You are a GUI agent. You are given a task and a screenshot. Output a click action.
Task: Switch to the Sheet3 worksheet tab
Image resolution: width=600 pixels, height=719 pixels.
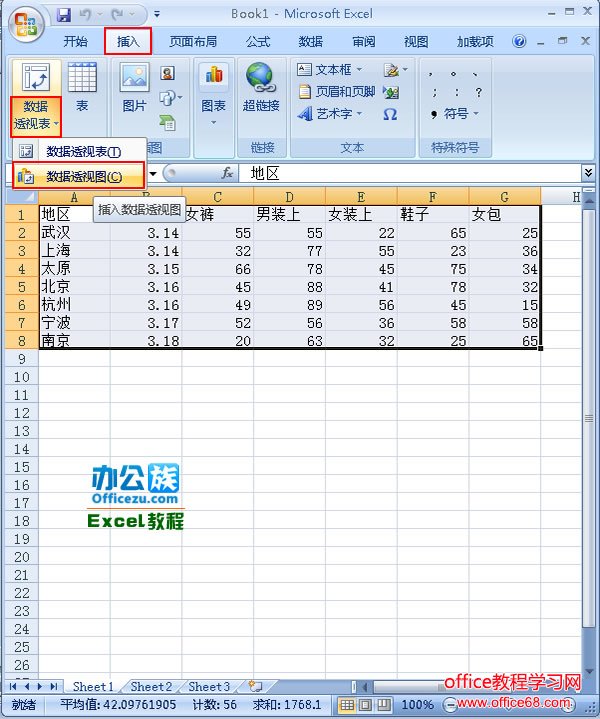tap(209, 686)
